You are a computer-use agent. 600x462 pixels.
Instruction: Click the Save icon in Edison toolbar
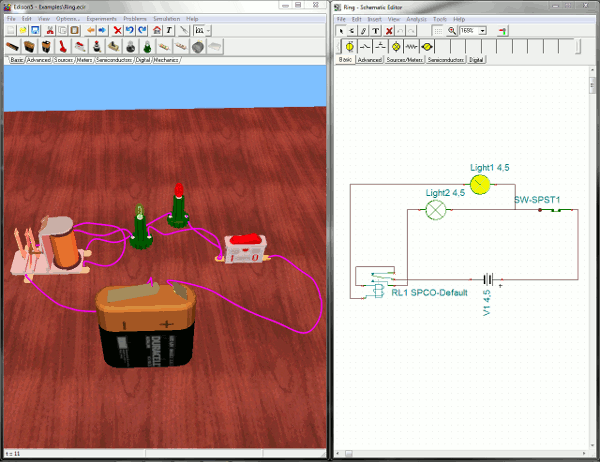(x=35, y=30)
